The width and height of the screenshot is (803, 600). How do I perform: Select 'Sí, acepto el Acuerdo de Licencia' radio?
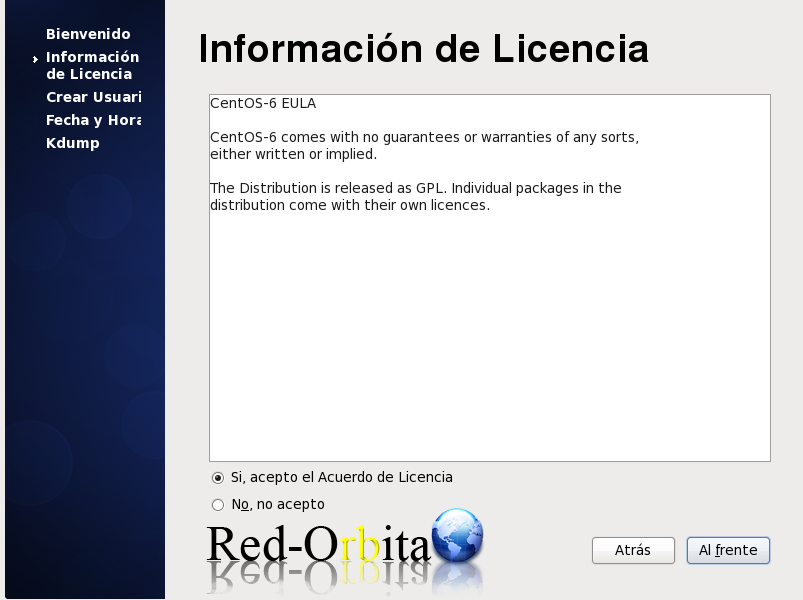tap(218, 478)
